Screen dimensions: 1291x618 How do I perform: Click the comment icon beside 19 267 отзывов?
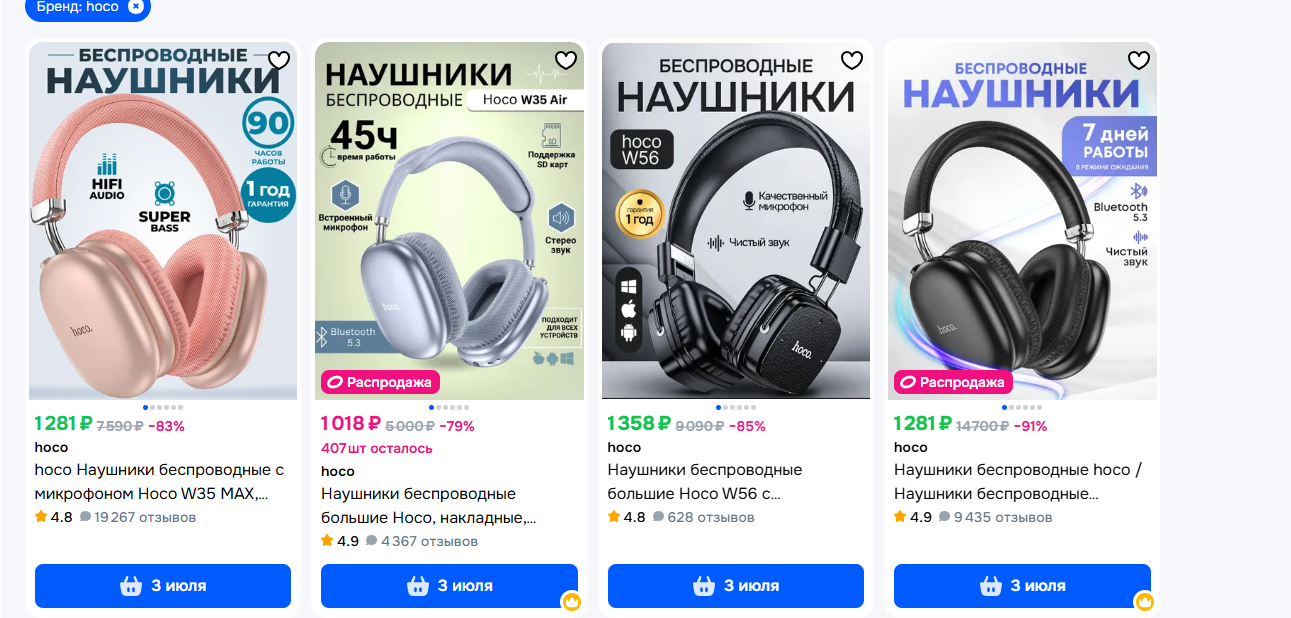point(85,518)
